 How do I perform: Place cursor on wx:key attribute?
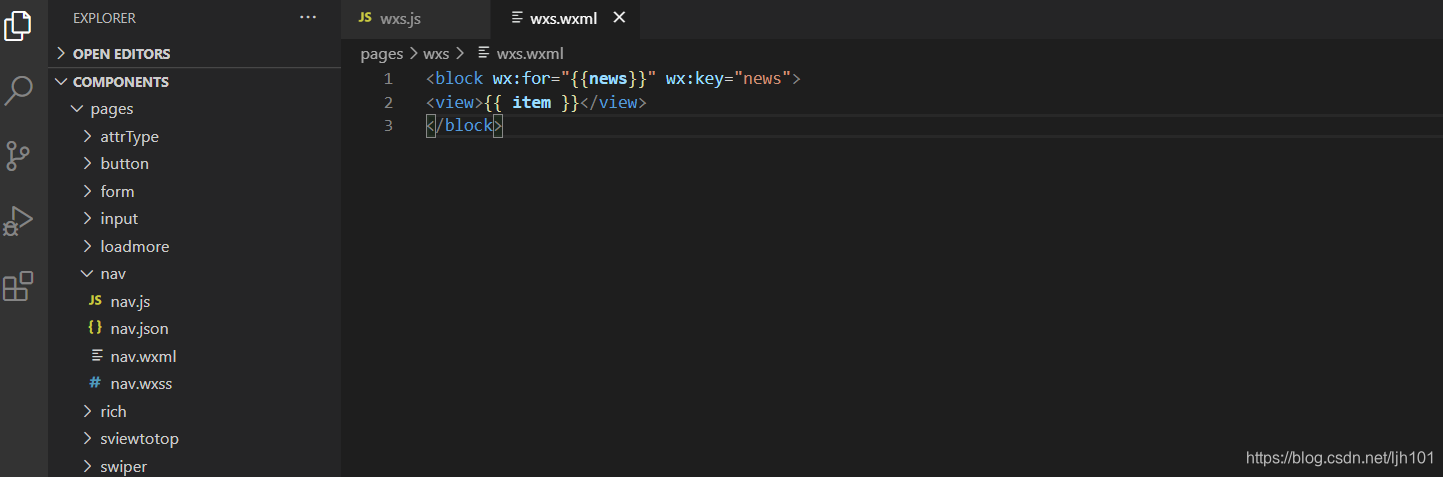pos(695,79)
